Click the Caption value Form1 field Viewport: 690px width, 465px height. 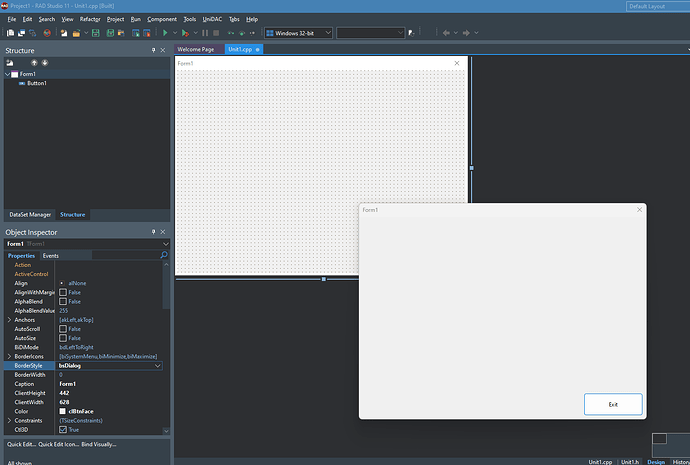(x=111, y=384)
